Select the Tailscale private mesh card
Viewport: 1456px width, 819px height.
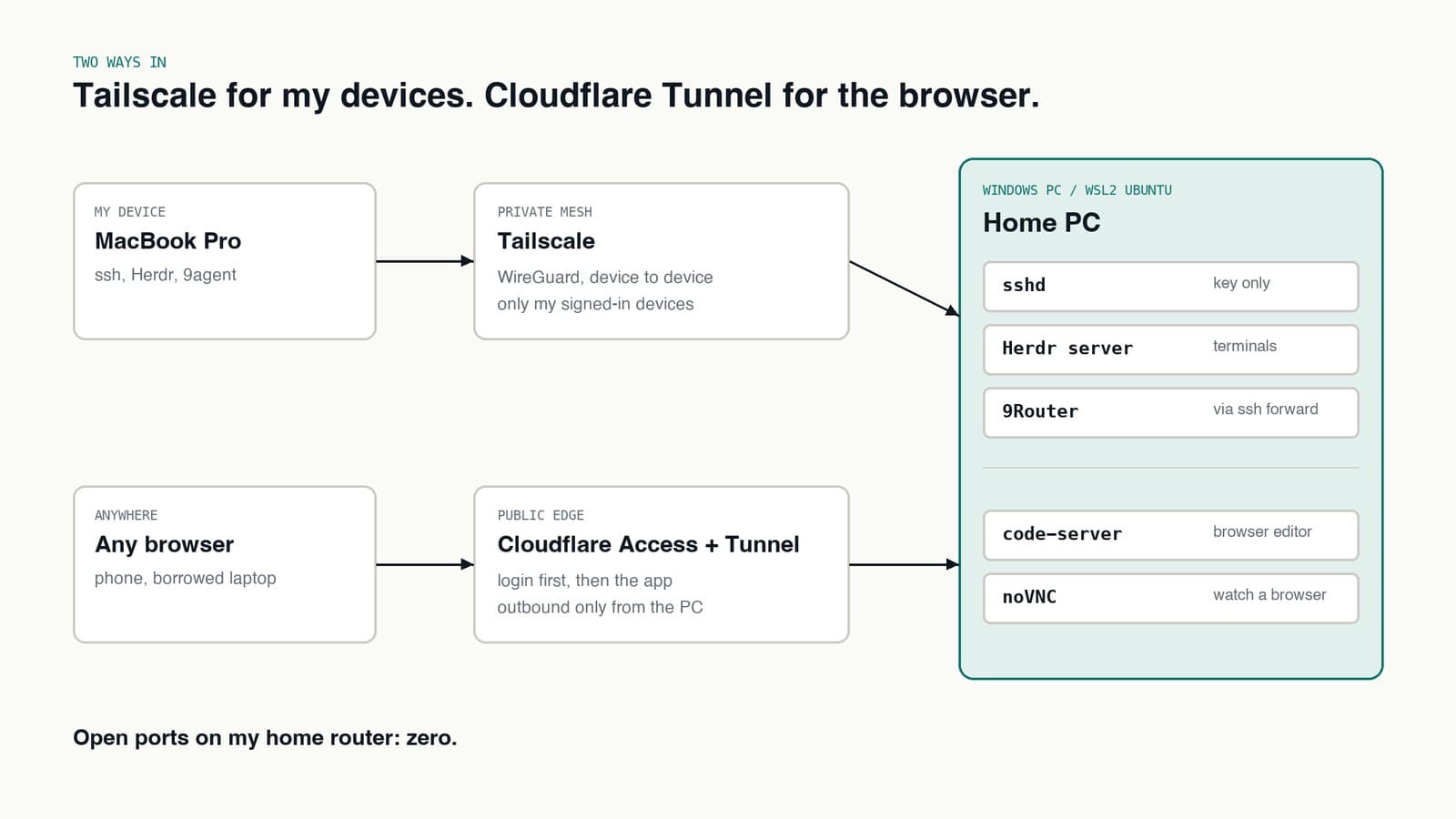click(x=662, y=261)
